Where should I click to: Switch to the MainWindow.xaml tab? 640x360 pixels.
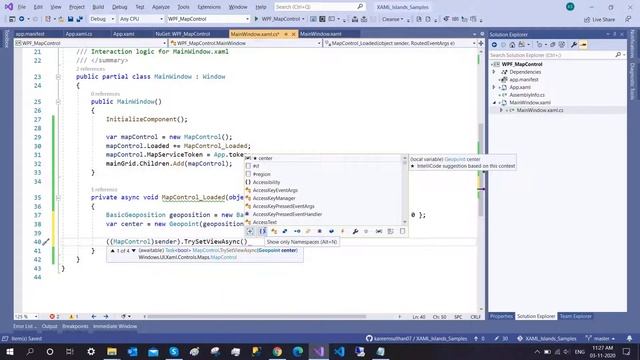[321, 34]
